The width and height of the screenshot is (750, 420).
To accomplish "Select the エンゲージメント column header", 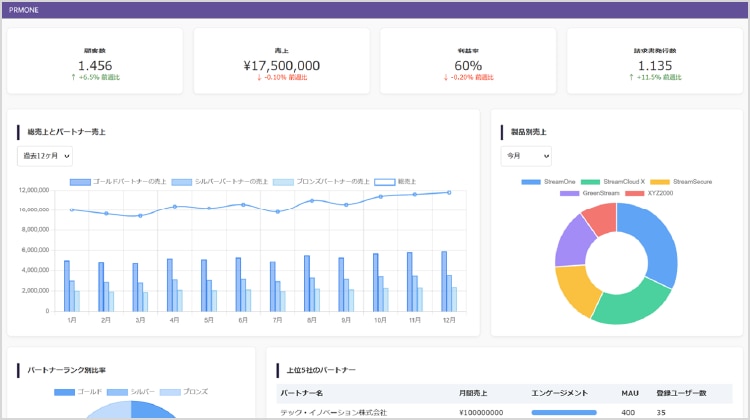I will (560, 393).
